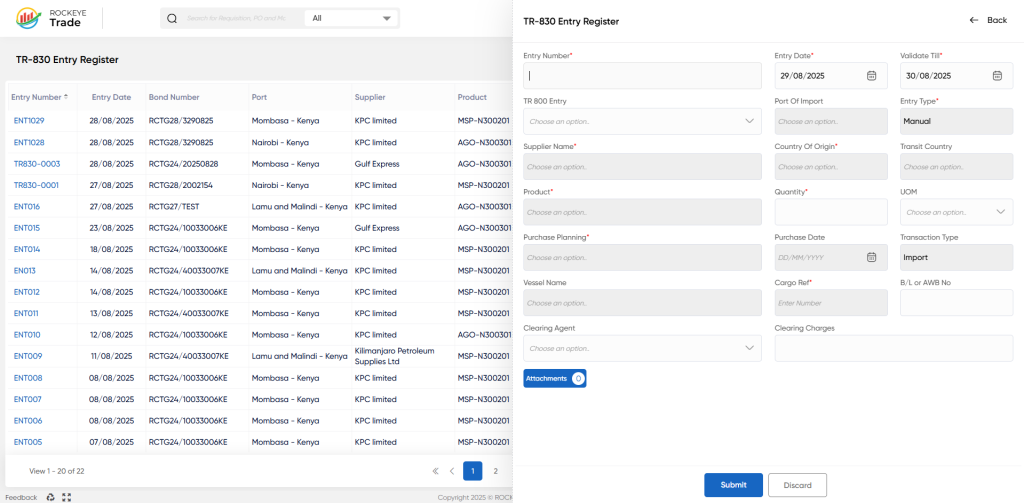Open entry ENT1028
Viewport: 1024px width, 503px height.
pos(29,142)
